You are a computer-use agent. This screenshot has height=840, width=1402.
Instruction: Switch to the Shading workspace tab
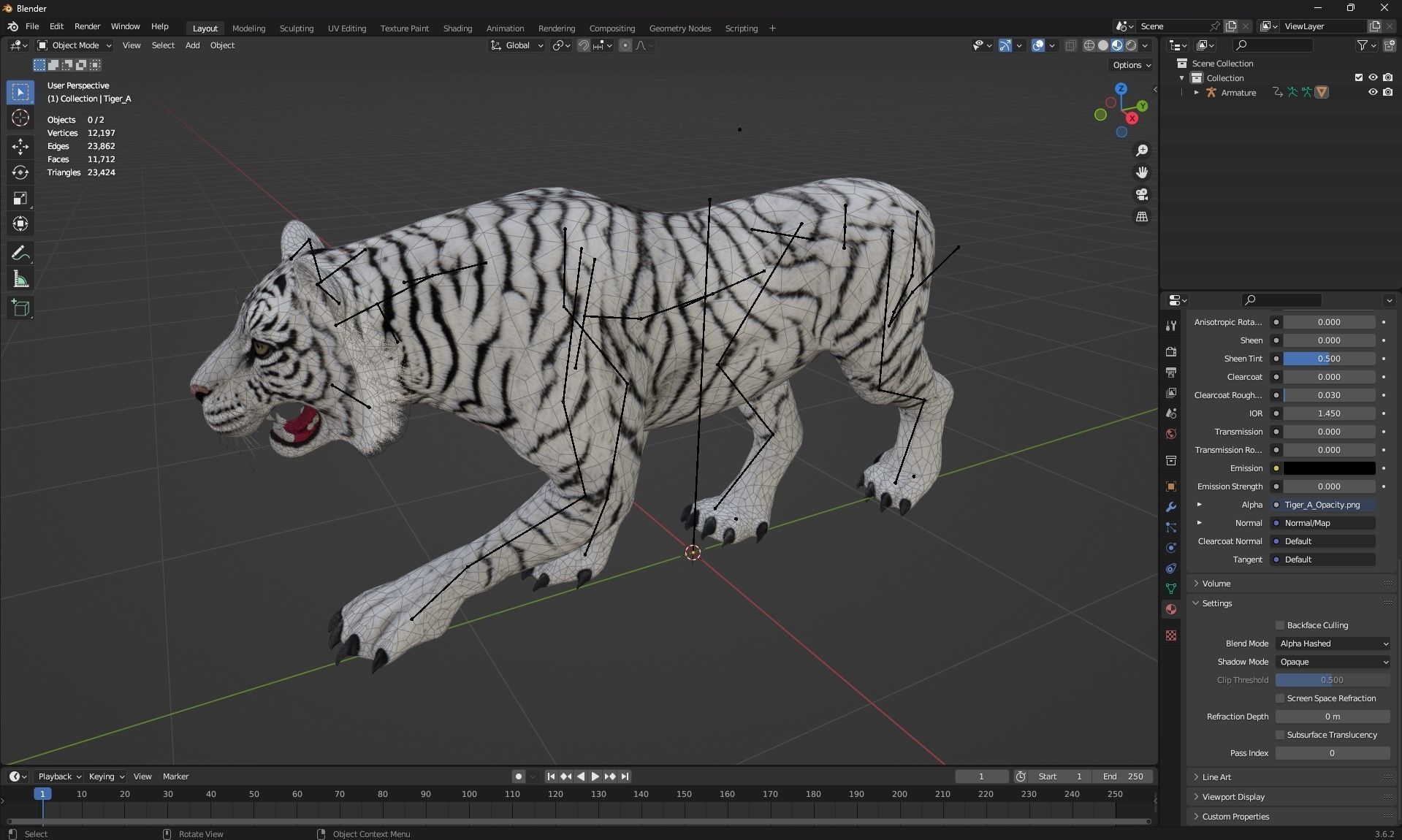click(457, 28)
